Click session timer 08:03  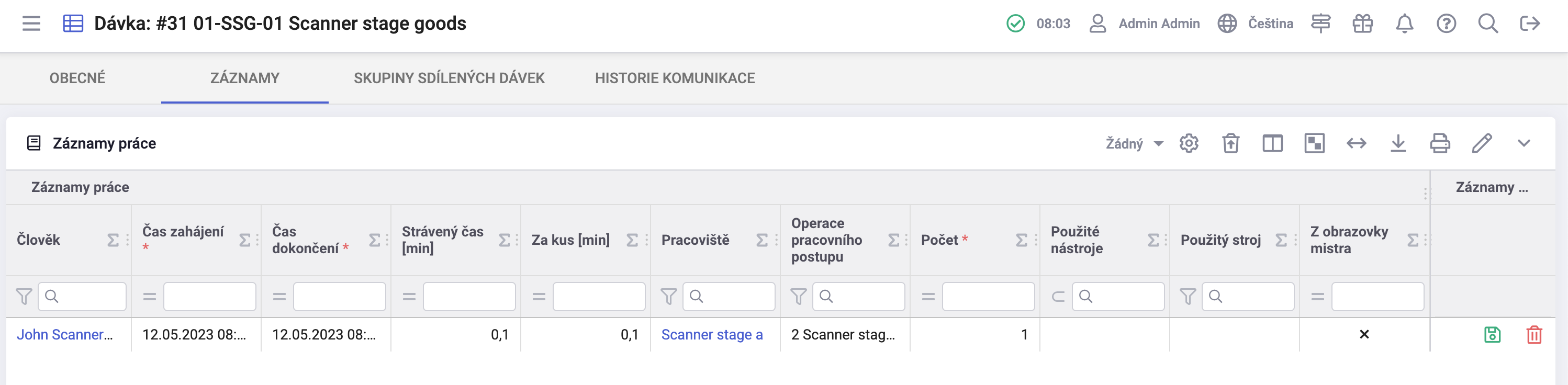click(x=1053, y=24)
